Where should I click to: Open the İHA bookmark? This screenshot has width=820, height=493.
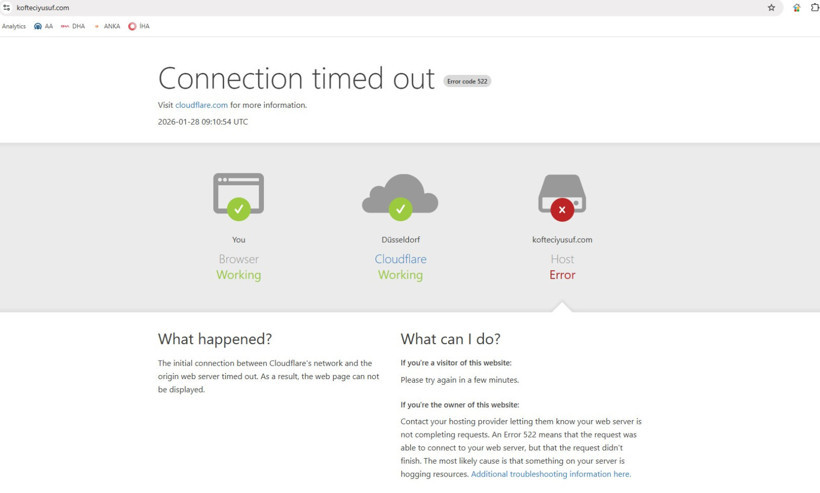[x=138, y=27]
